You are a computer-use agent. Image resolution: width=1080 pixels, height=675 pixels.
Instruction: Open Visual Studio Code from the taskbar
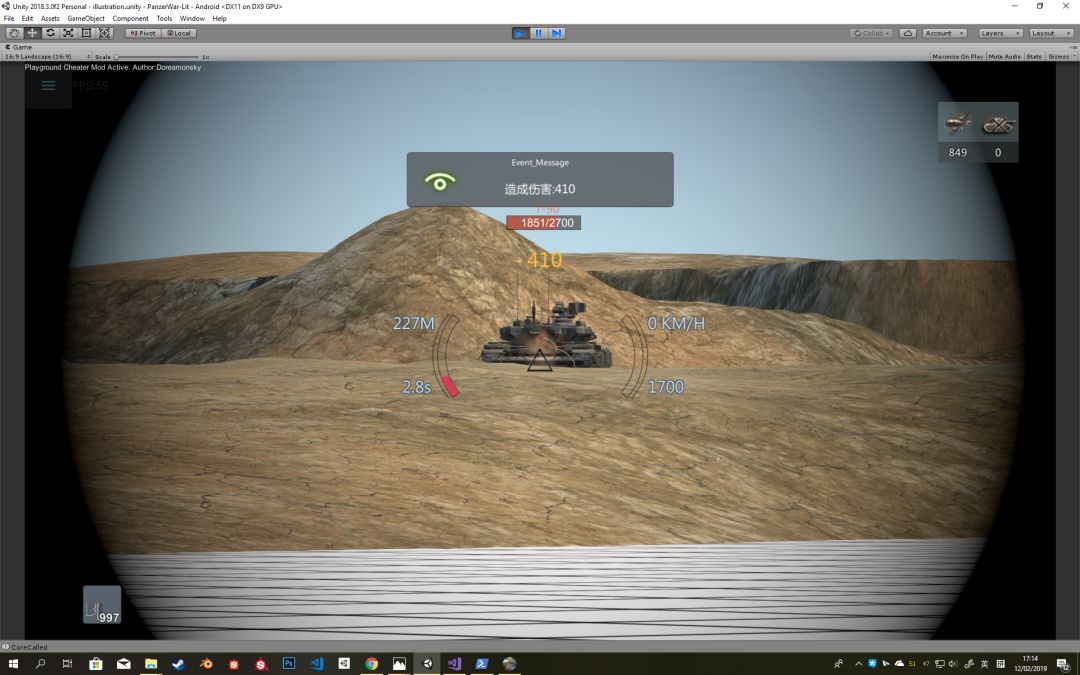click(x=316, y=663)
